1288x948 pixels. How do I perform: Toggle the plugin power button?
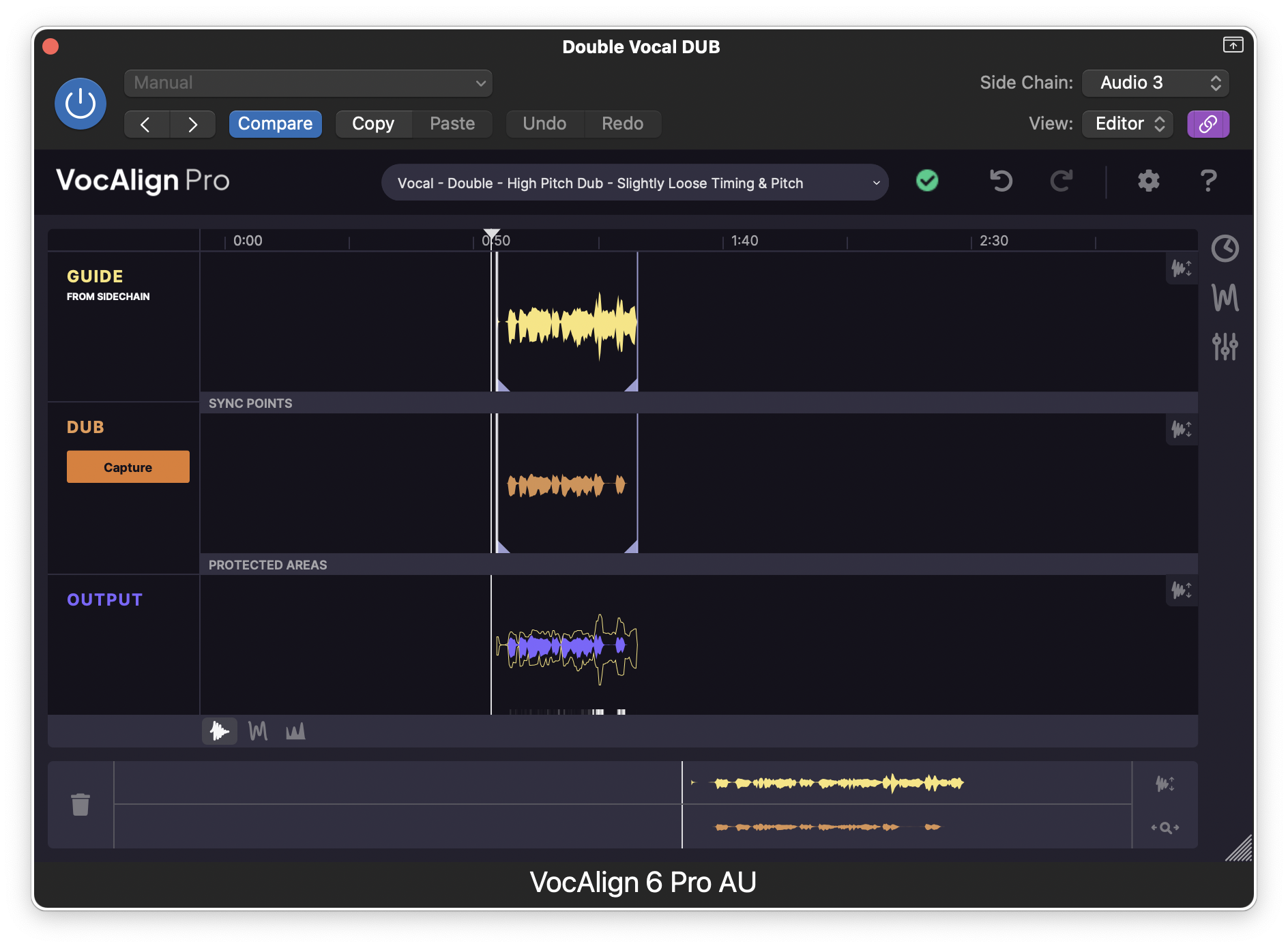pyautogui.click(x=80, y=104)
